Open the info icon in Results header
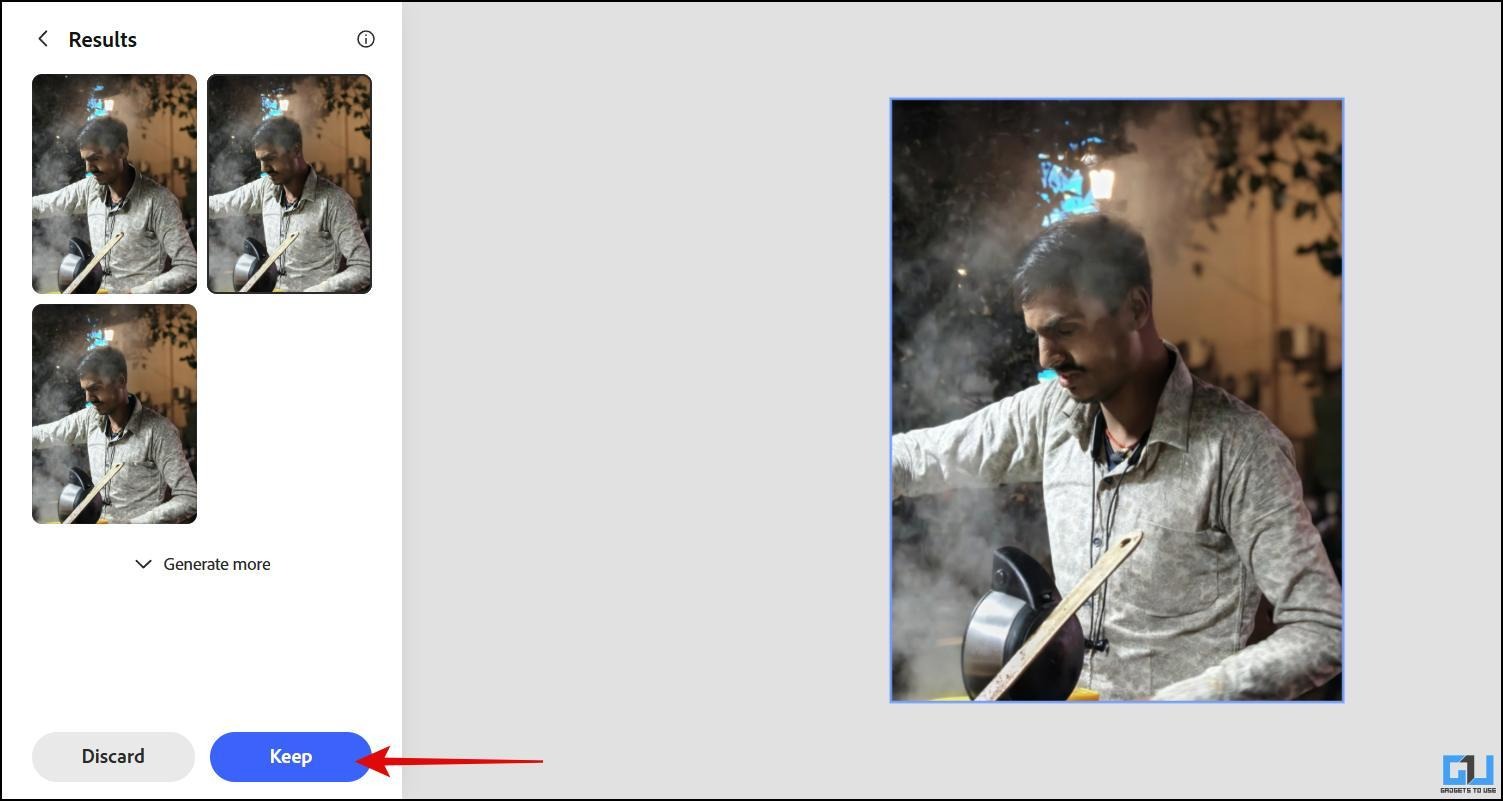 point(366,39)
